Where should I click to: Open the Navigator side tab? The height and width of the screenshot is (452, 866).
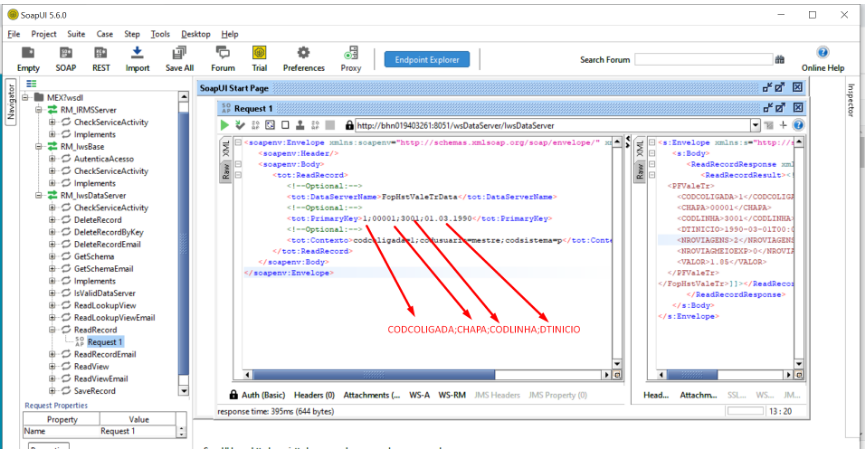click(x=10, y=102)
